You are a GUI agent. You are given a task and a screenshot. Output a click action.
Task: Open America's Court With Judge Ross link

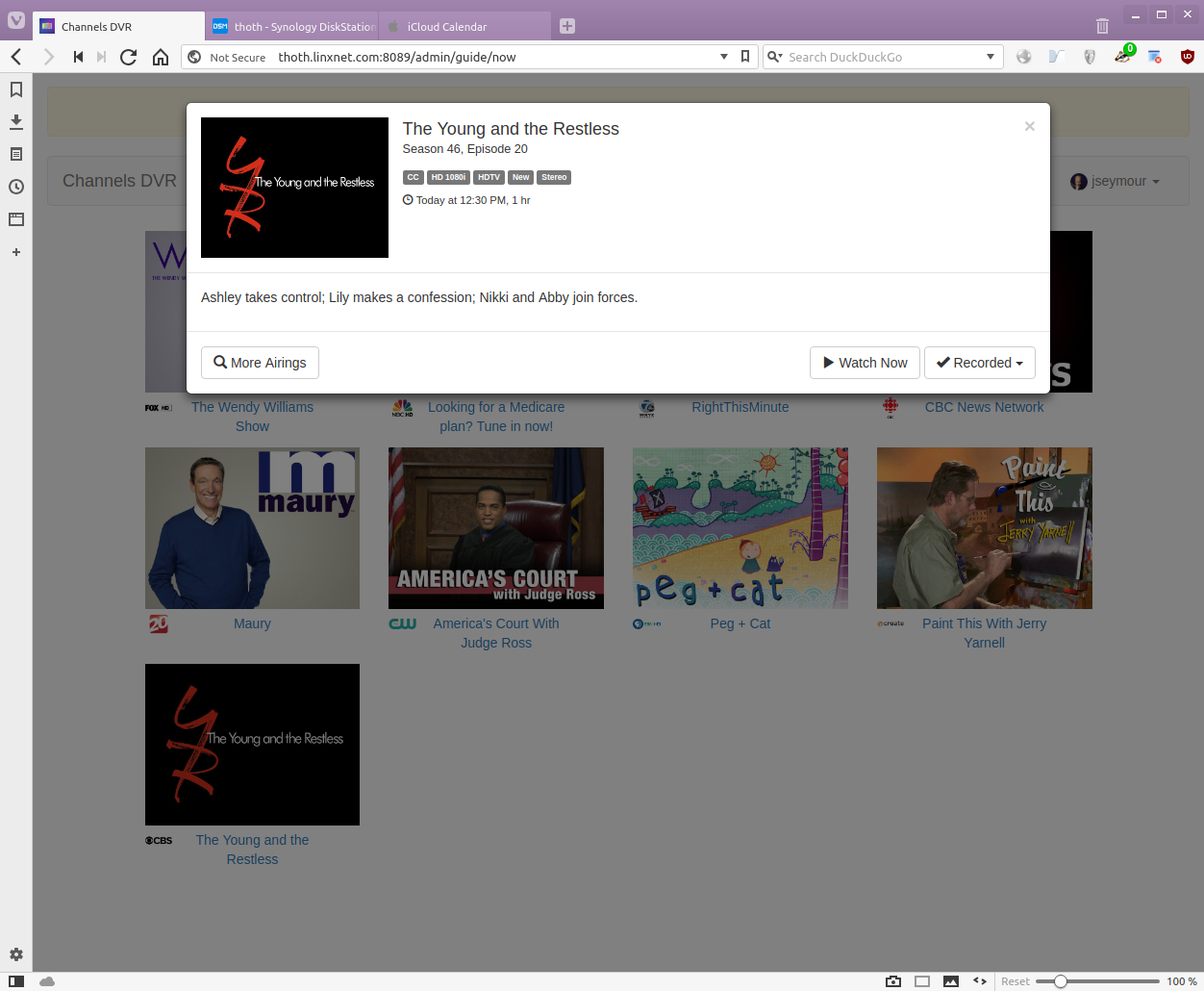pyautogui.click(x=496, y=633)
